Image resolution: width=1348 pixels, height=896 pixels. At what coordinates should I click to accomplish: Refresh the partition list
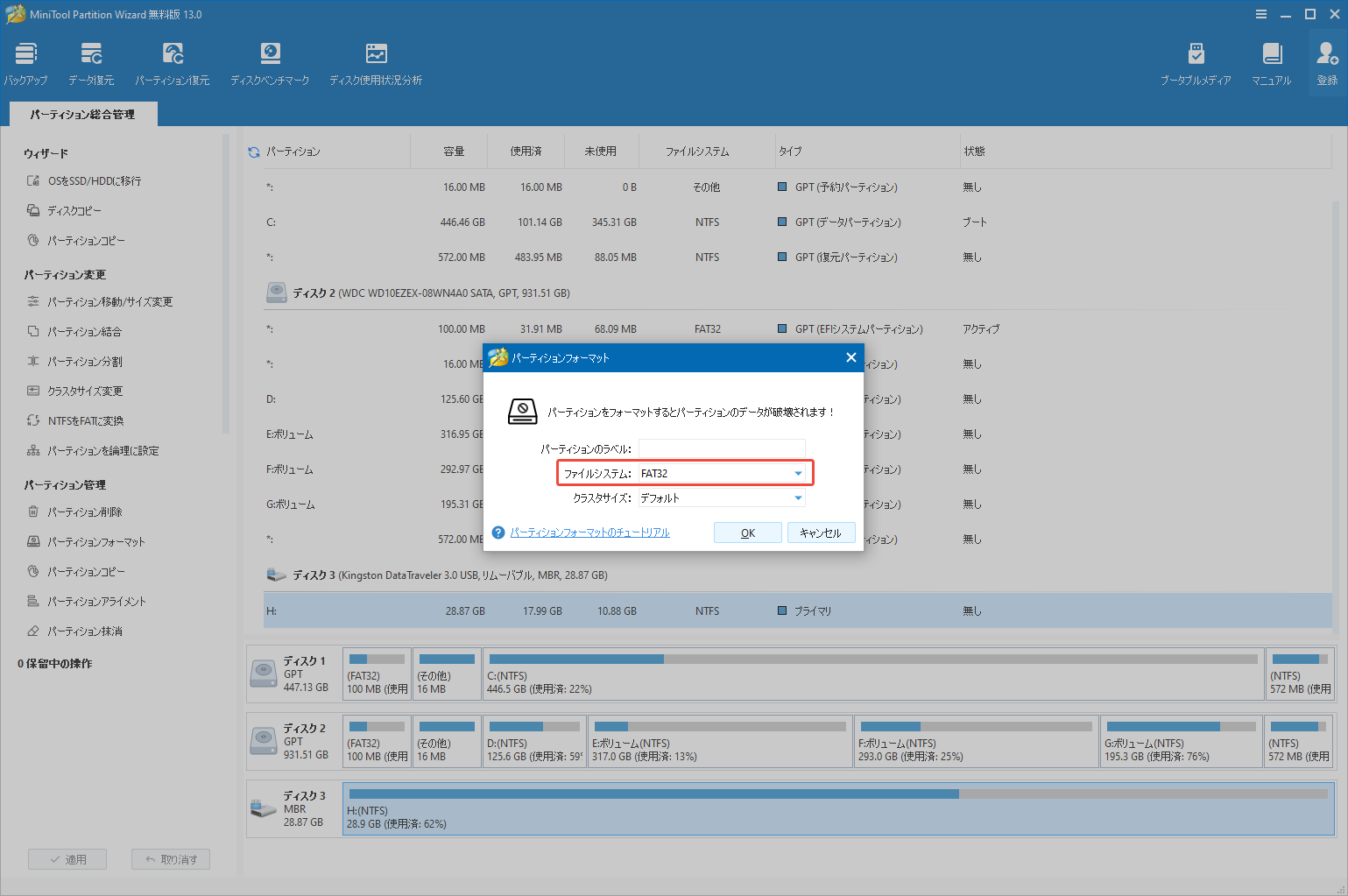[252, 150]
